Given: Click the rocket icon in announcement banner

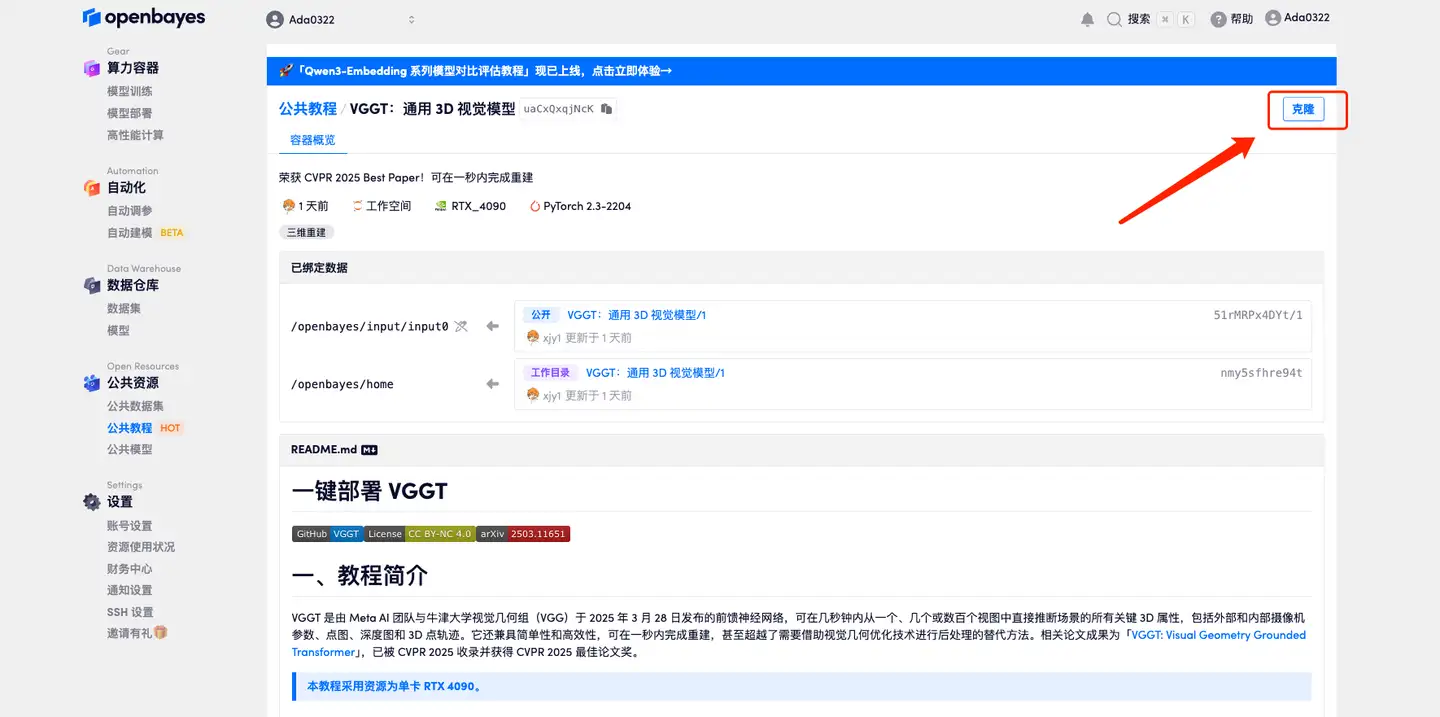Looking at the screenshot, I should tap(287, 71).
